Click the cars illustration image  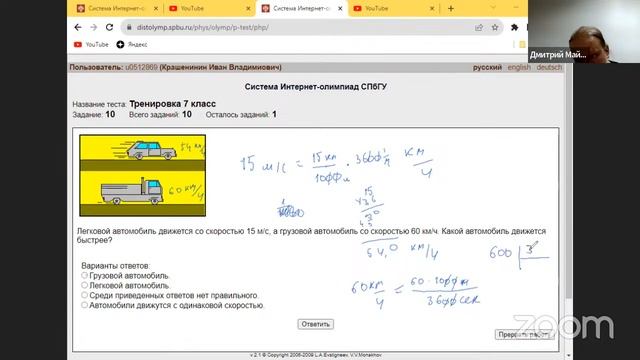pos(142,176)
